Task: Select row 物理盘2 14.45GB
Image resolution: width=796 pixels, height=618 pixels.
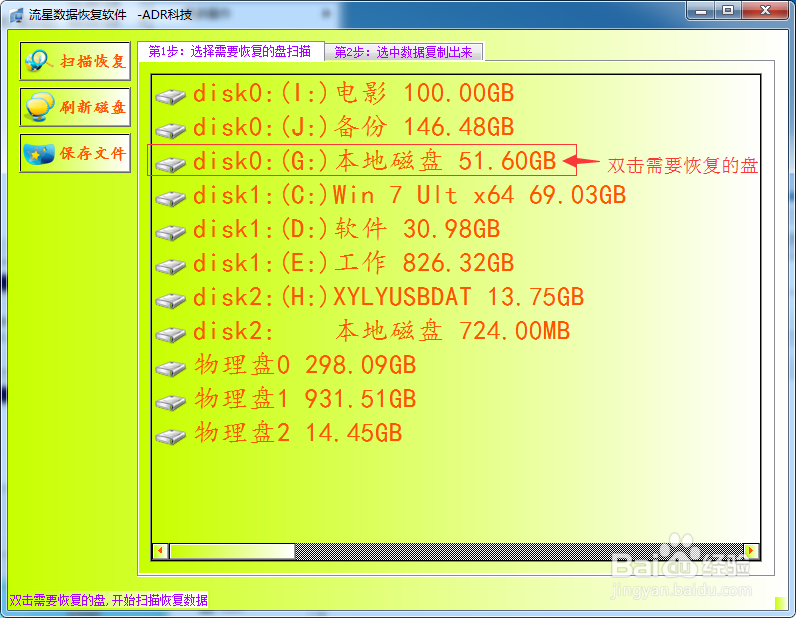Action: pos(279,434)
